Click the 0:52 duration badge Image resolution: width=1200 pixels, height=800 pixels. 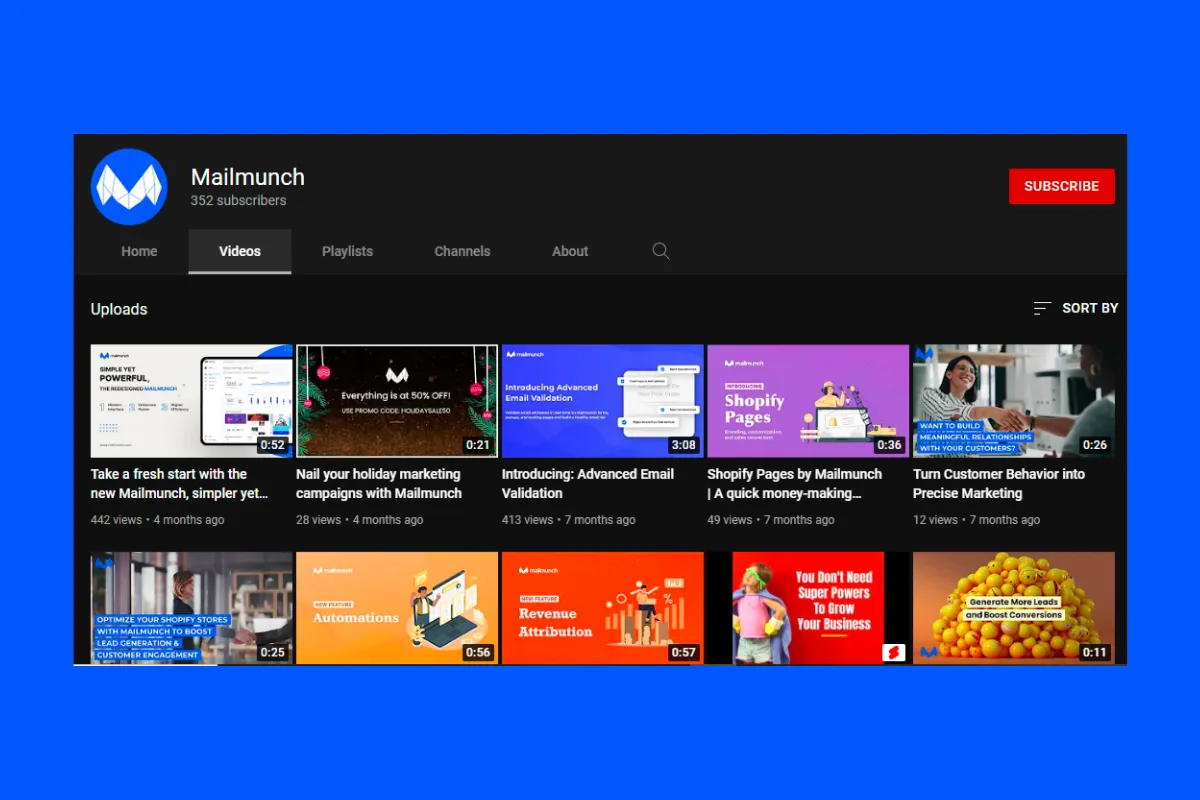click(272, 445)
